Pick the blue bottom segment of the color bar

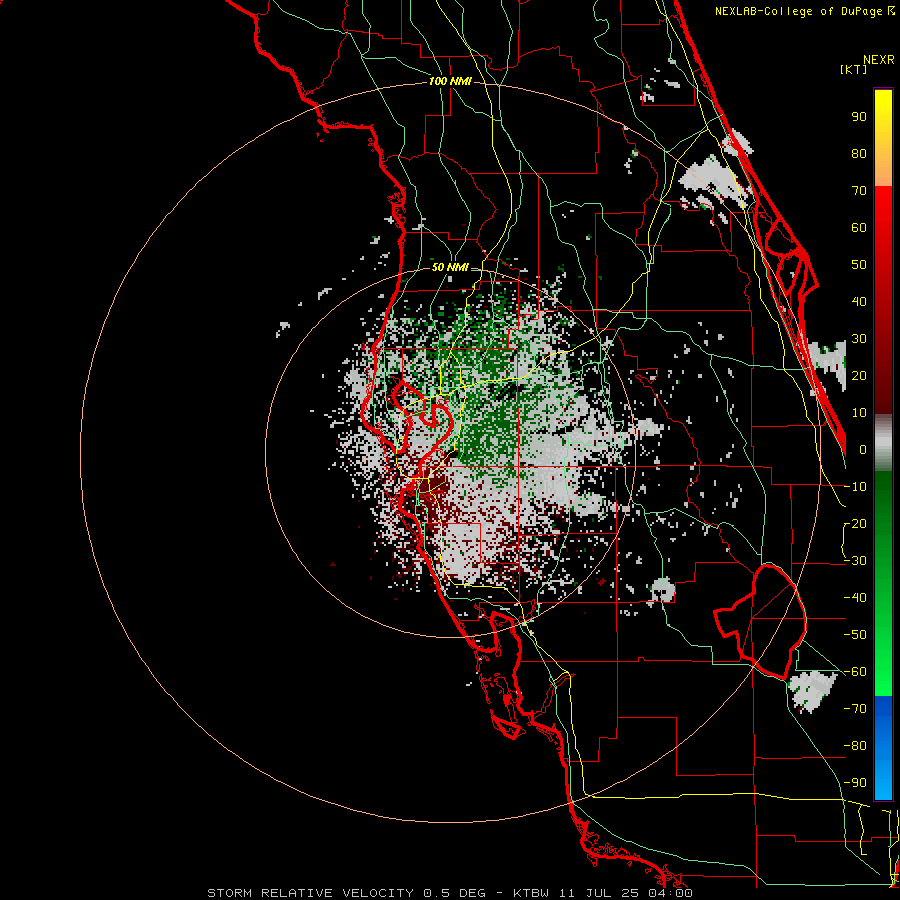pos(883,748)
